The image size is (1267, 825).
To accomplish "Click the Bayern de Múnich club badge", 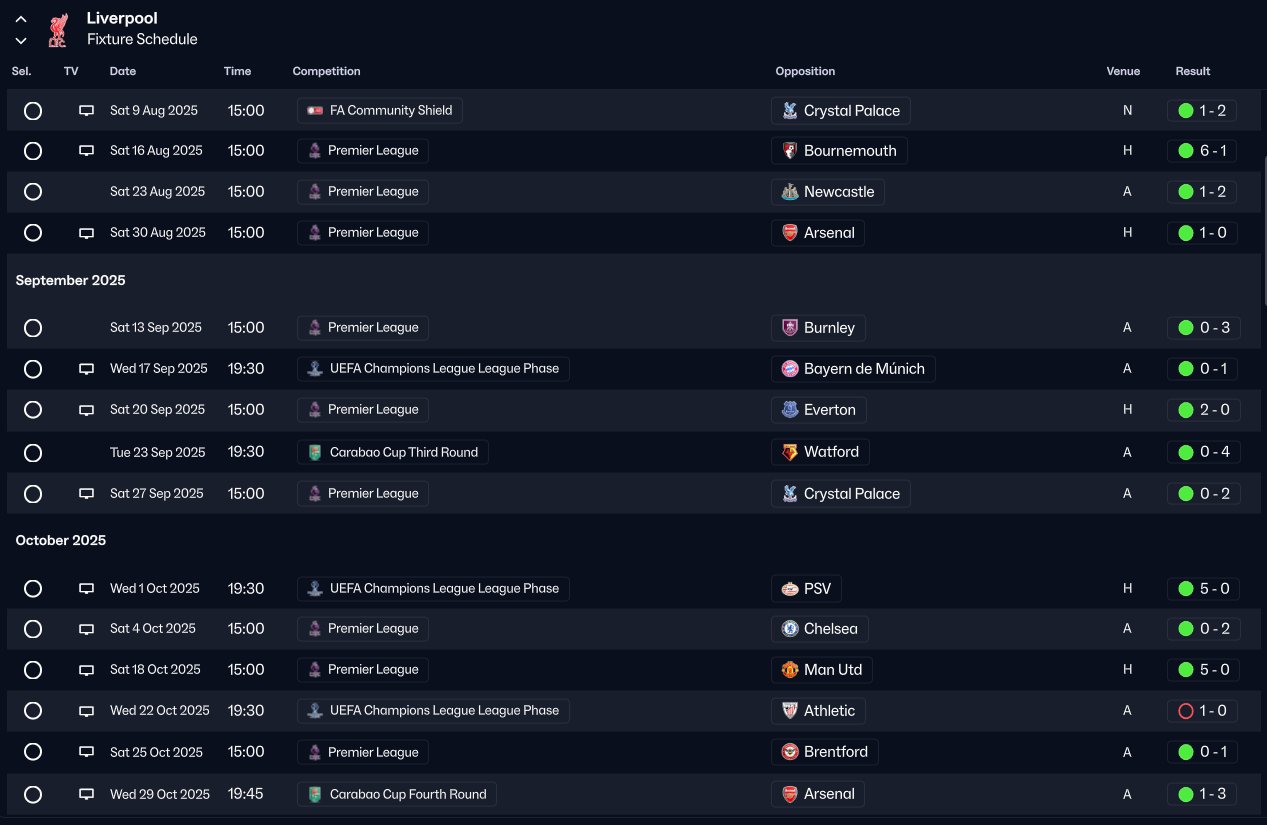I will (x=790, y=369).
